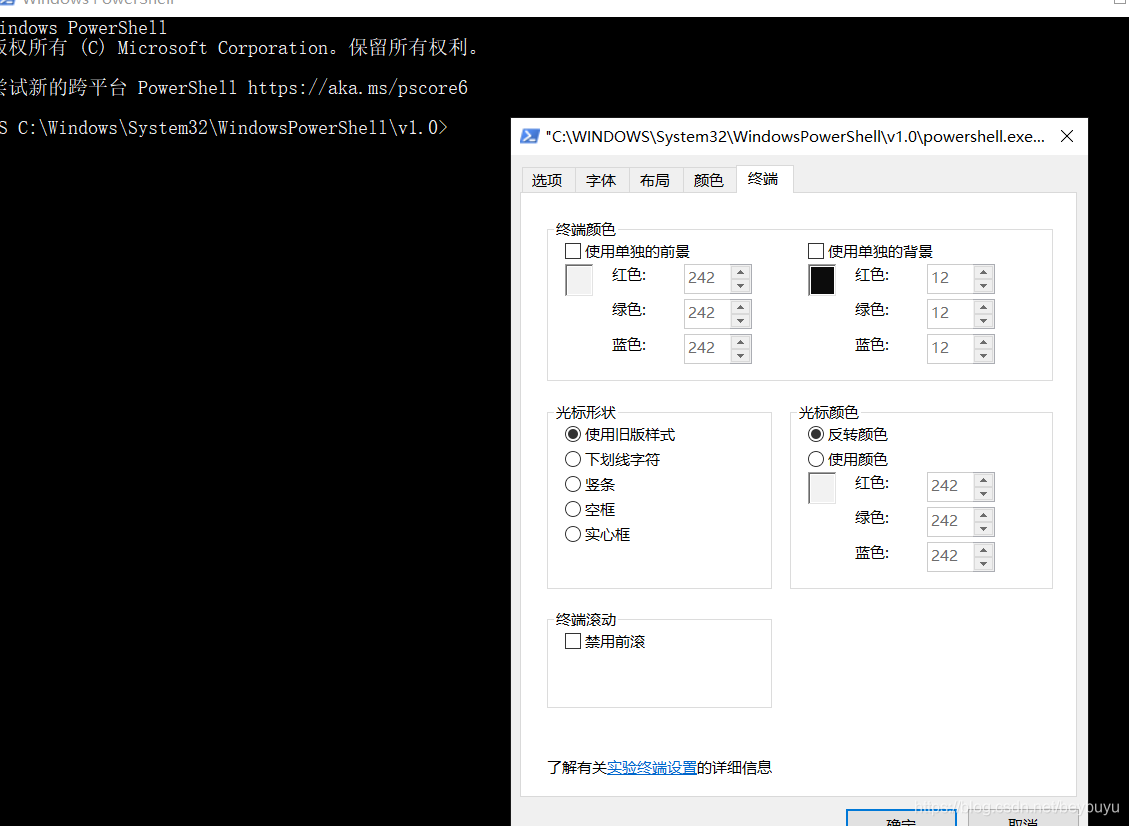1129x826 pixels.
Task: Select the 终端 tab
Action: (x=764, y=179)
